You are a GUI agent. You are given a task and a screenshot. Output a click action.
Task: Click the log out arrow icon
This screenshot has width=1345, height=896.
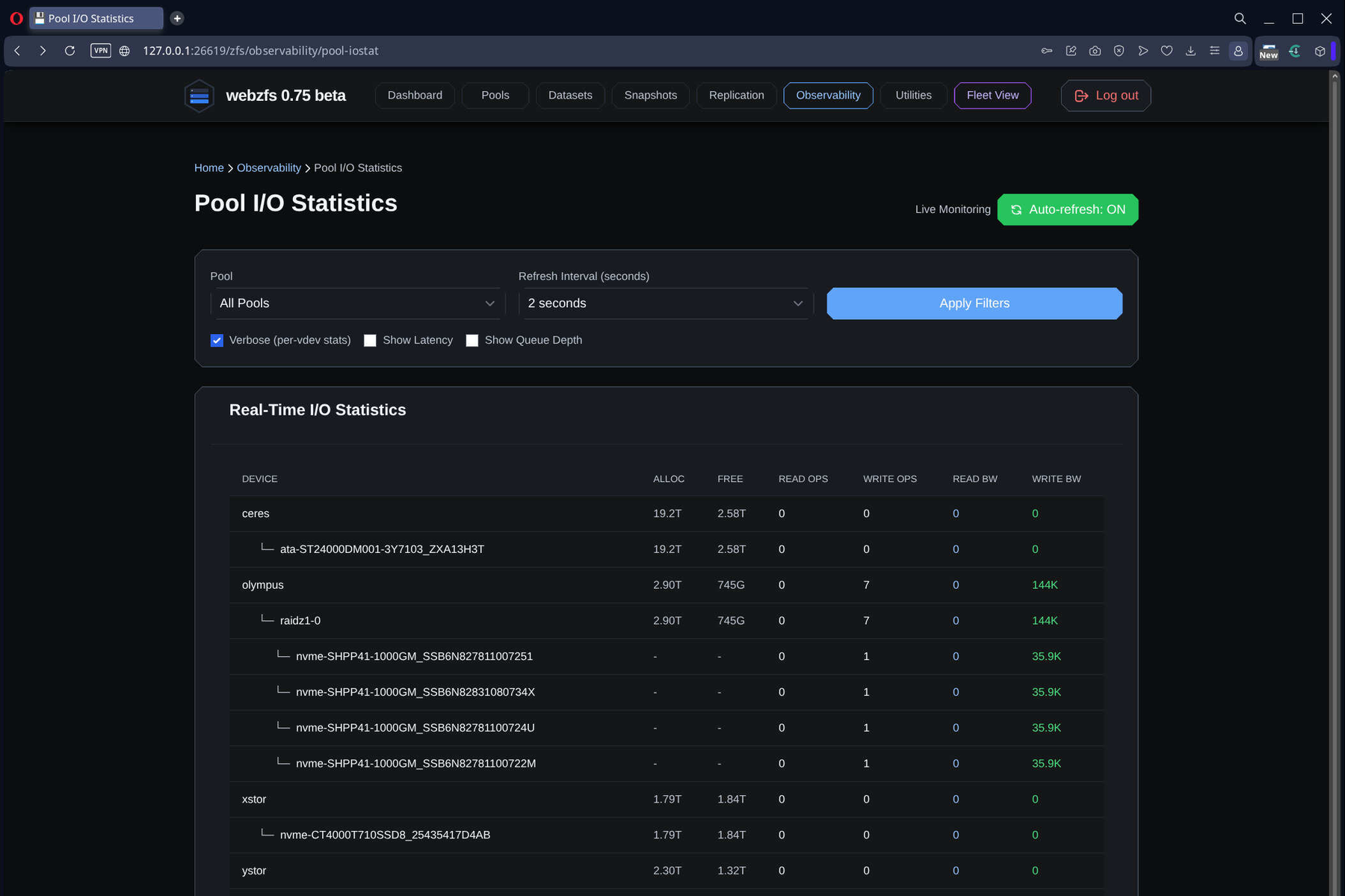click(1080, 96)
